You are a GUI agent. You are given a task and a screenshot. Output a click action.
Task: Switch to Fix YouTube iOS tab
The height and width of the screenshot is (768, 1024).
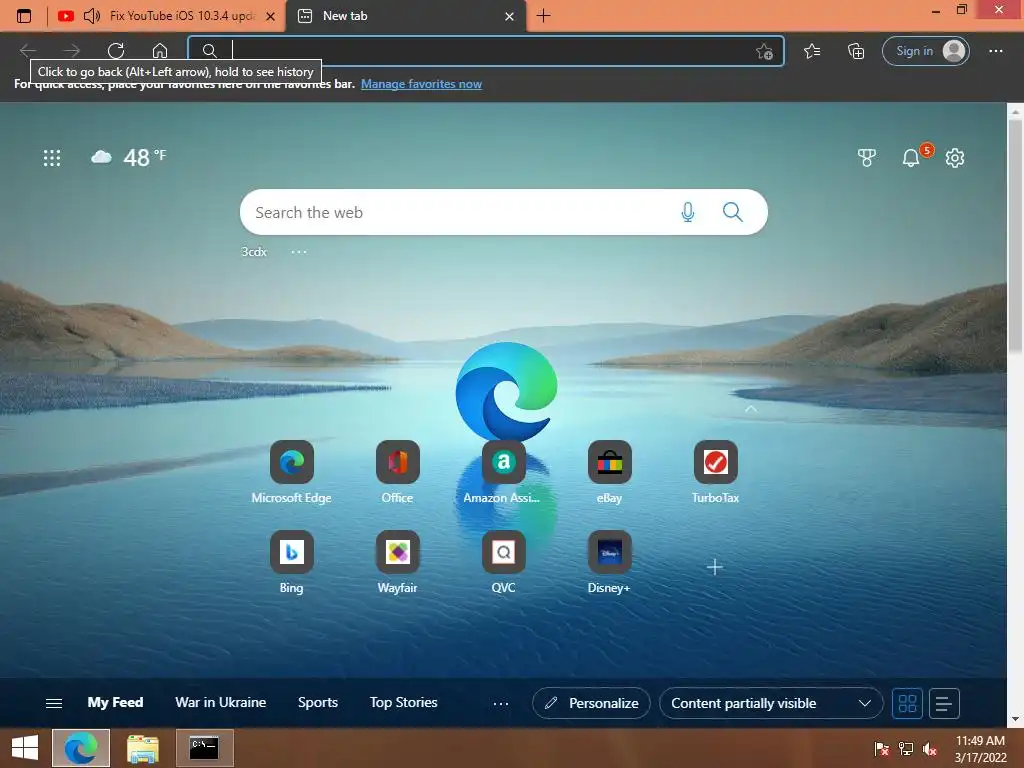click(x=167, y=16)
